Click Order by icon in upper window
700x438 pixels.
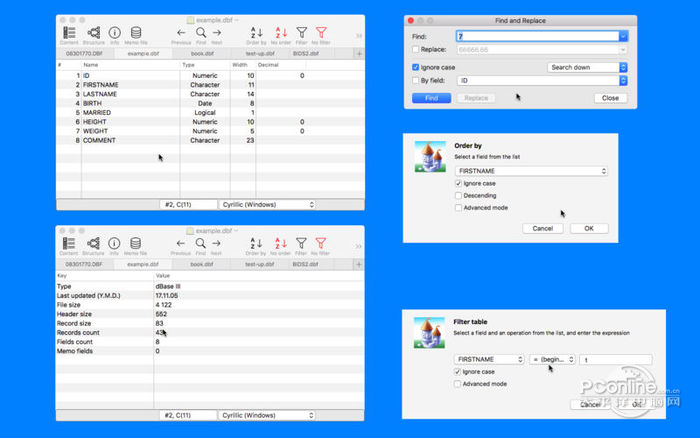click(256, 35)
